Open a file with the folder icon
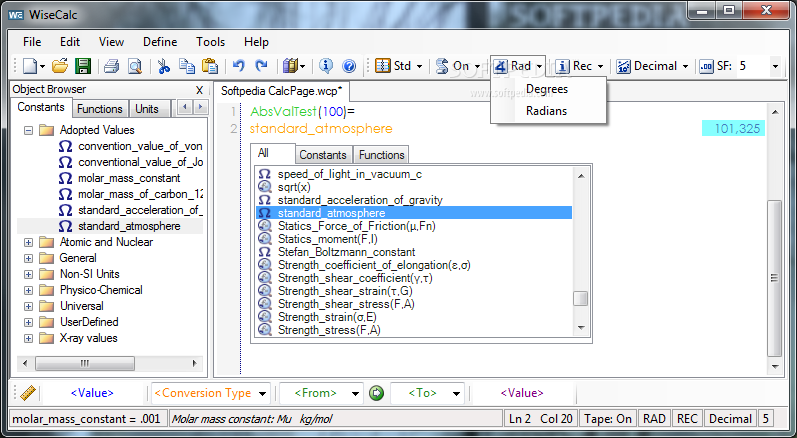The image size is (797, 438). tap(60, 66)
